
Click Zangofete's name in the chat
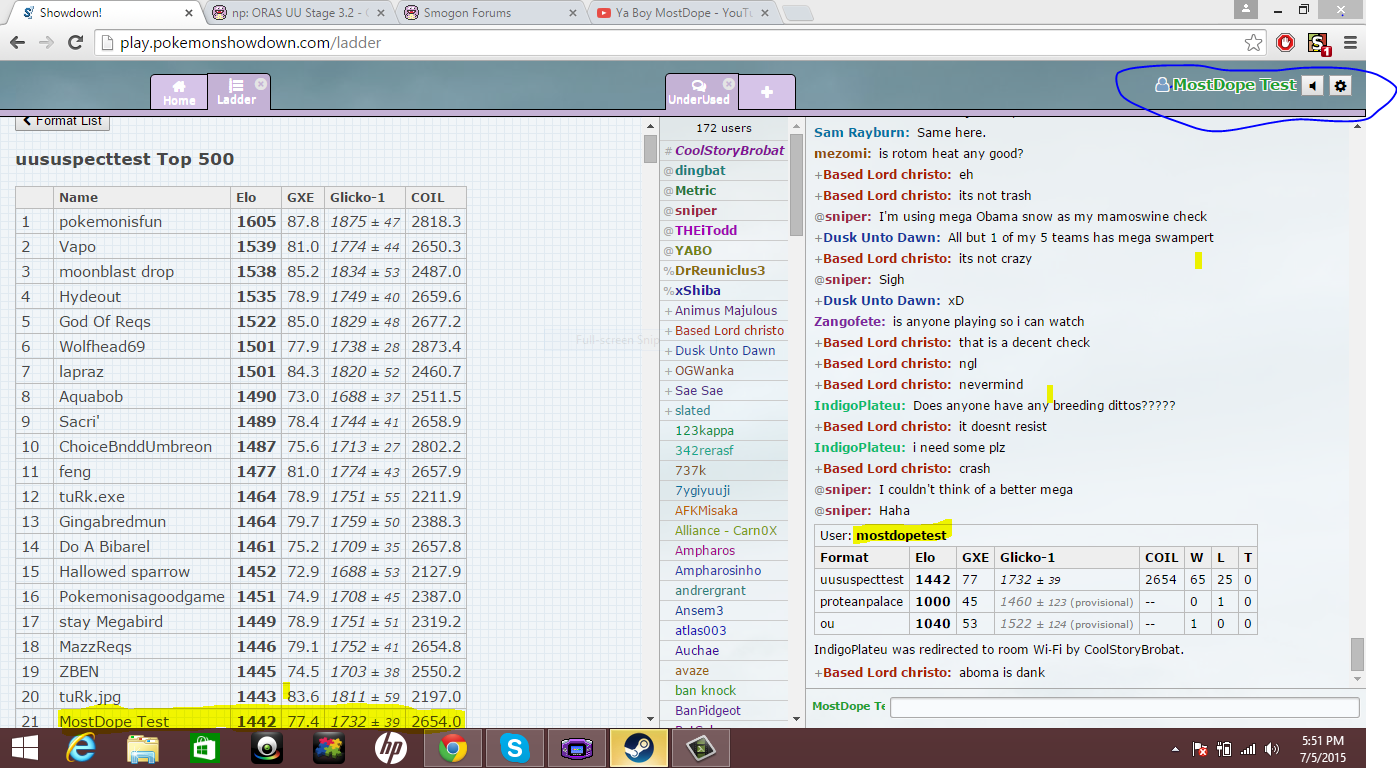[x=850, y=322]
